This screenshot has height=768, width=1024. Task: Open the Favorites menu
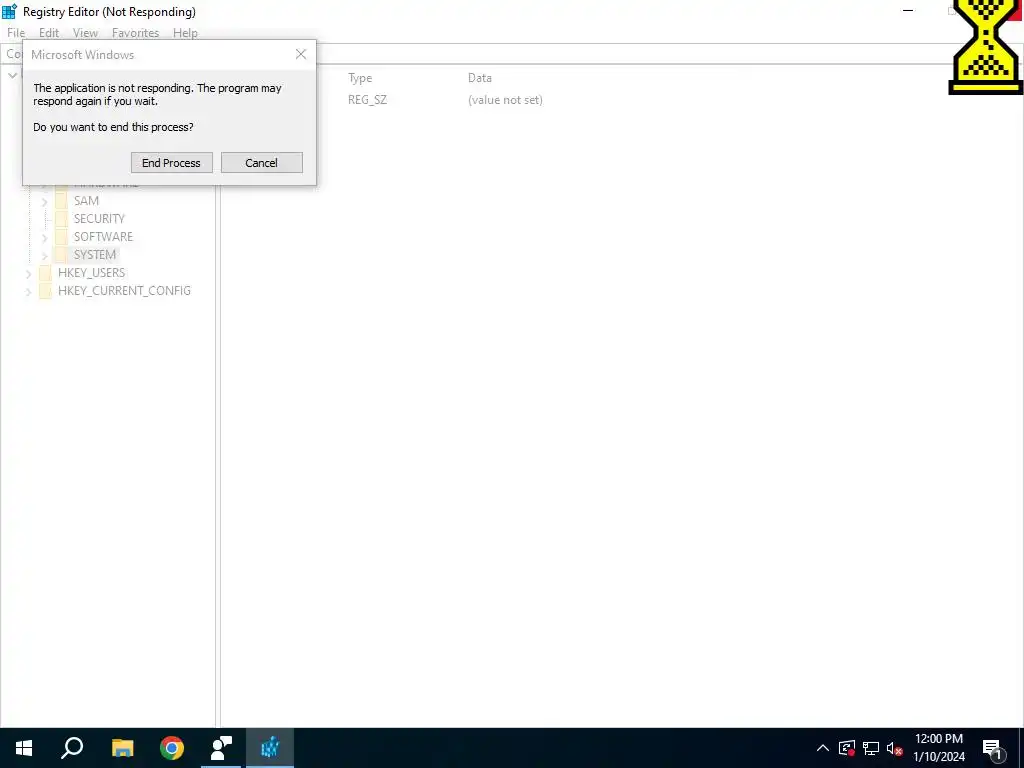point(135,33)
